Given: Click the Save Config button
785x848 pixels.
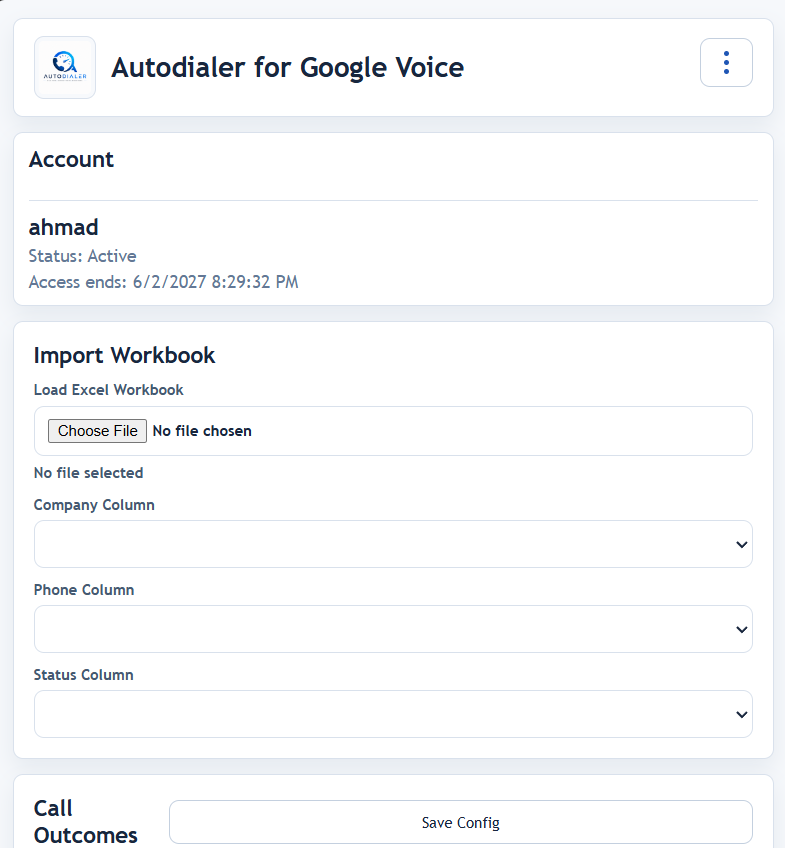Looking at the screenshot, I should [461, 822].
